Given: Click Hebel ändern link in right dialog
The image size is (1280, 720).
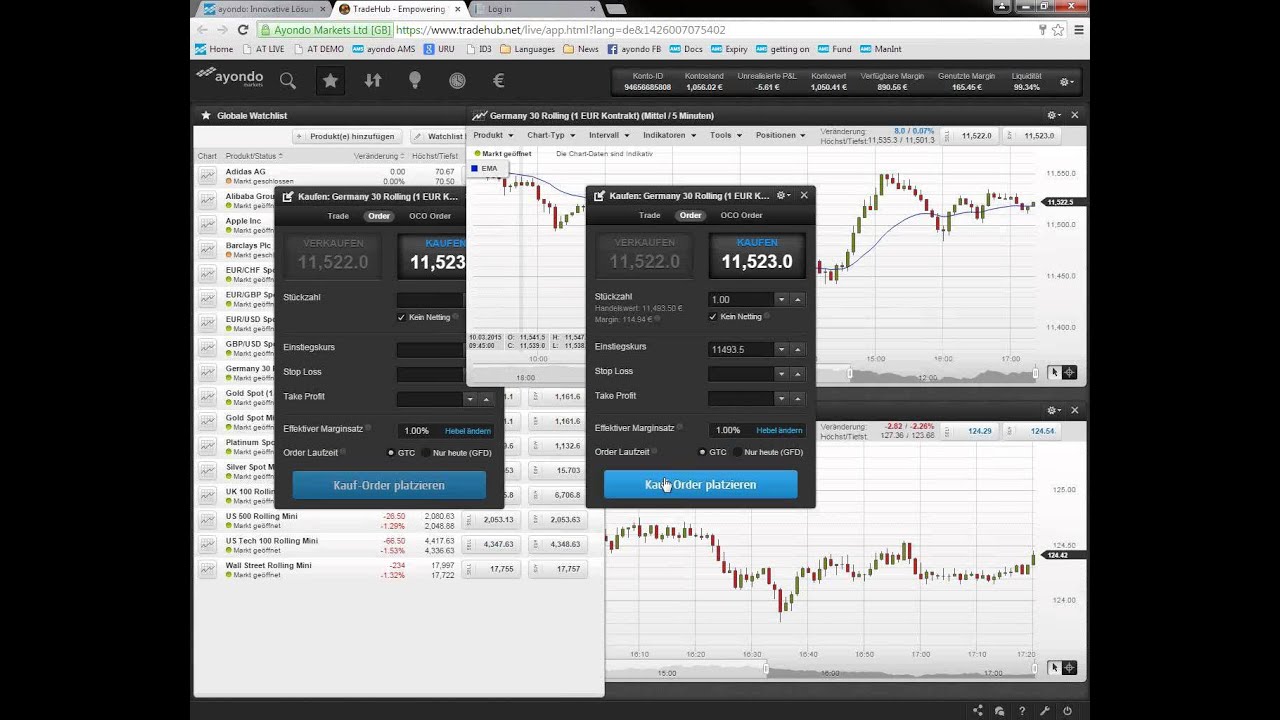Looking at the screenshot, I should tap(779, 430).
